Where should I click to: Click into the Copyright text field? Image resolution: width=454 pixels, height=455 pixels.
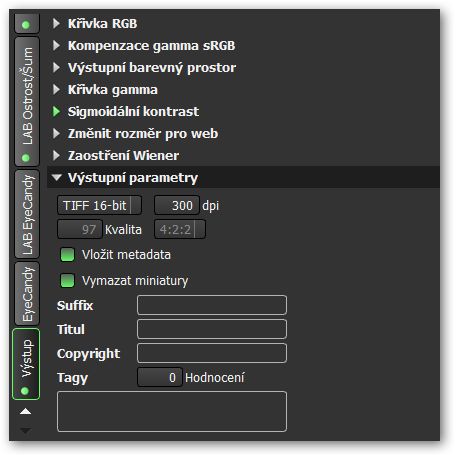(212, 353)
